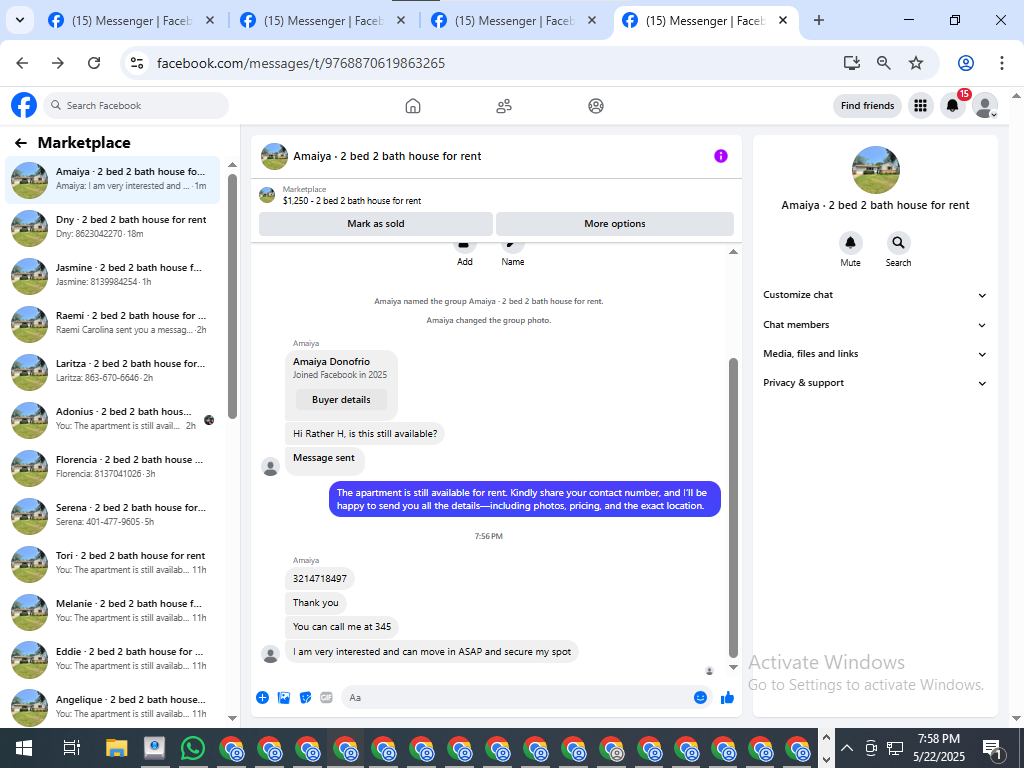Open the account profile avatar menu
Viewport: 1024px width, 768px height.
[x=985, y=106]
